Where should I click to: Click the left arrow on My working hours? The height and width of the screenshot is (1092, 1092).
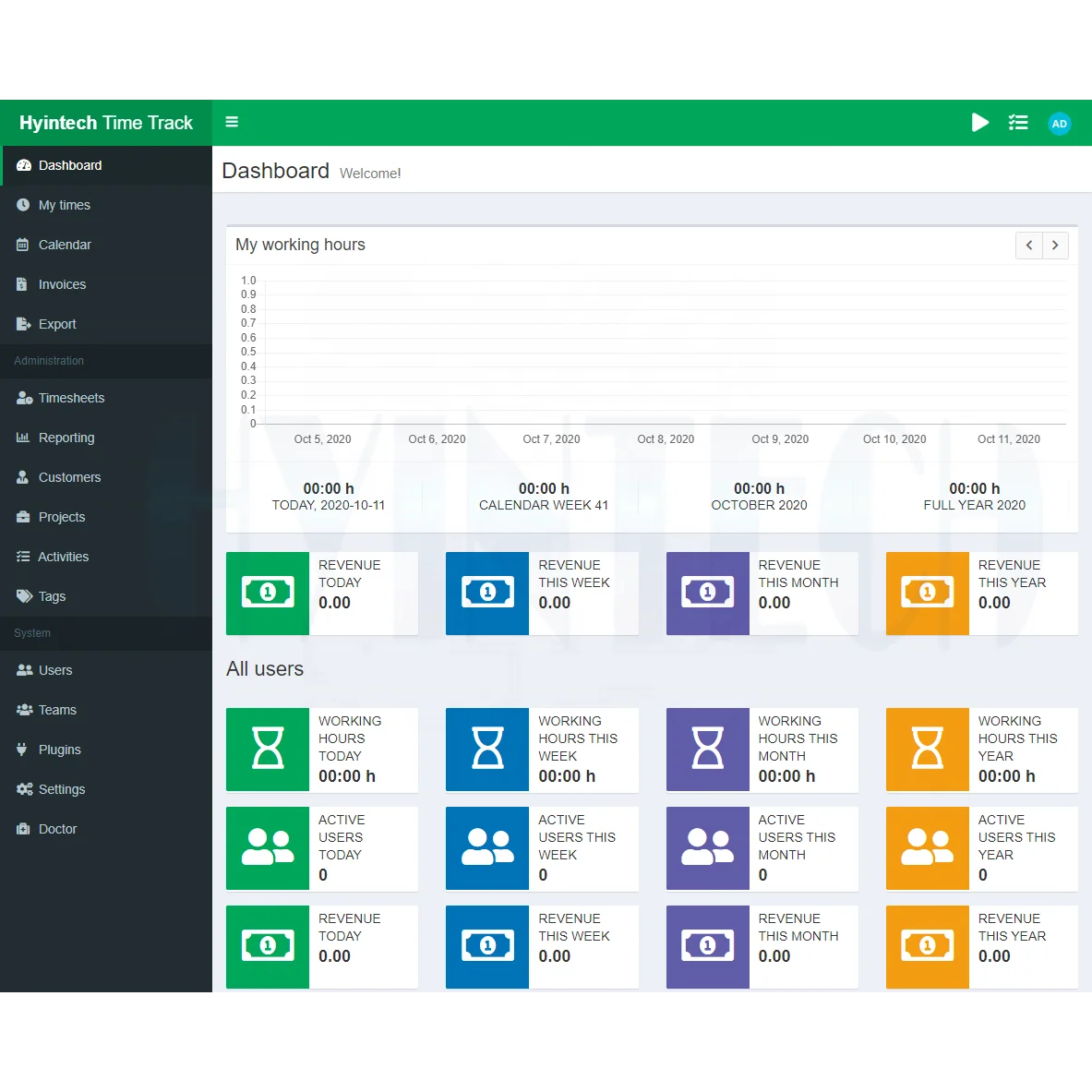point(1028,245)
